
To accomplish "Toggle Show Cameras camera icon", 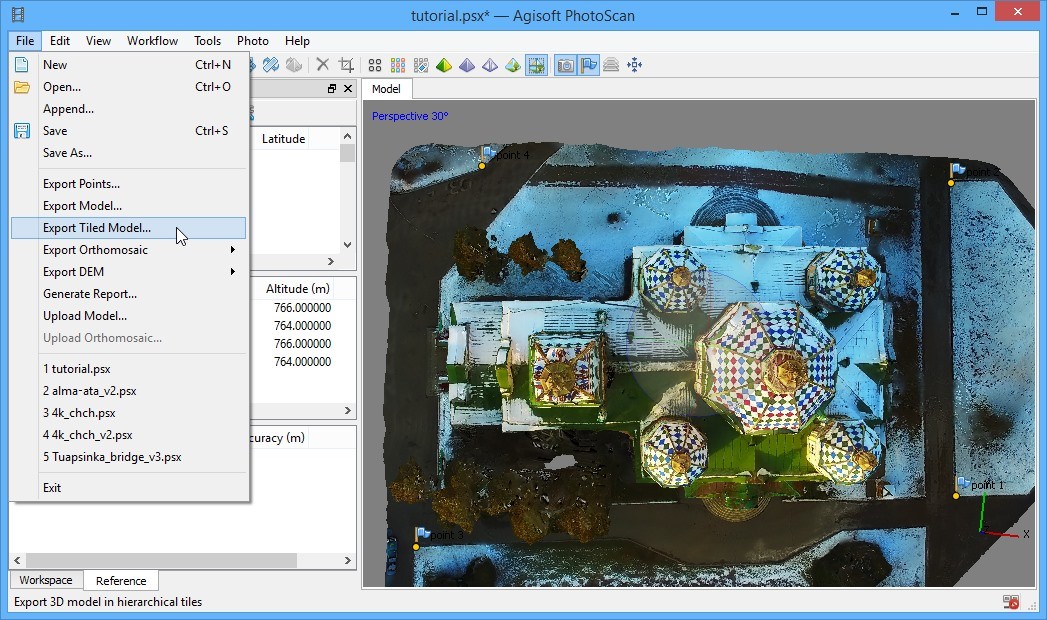I will coord(566,65).
